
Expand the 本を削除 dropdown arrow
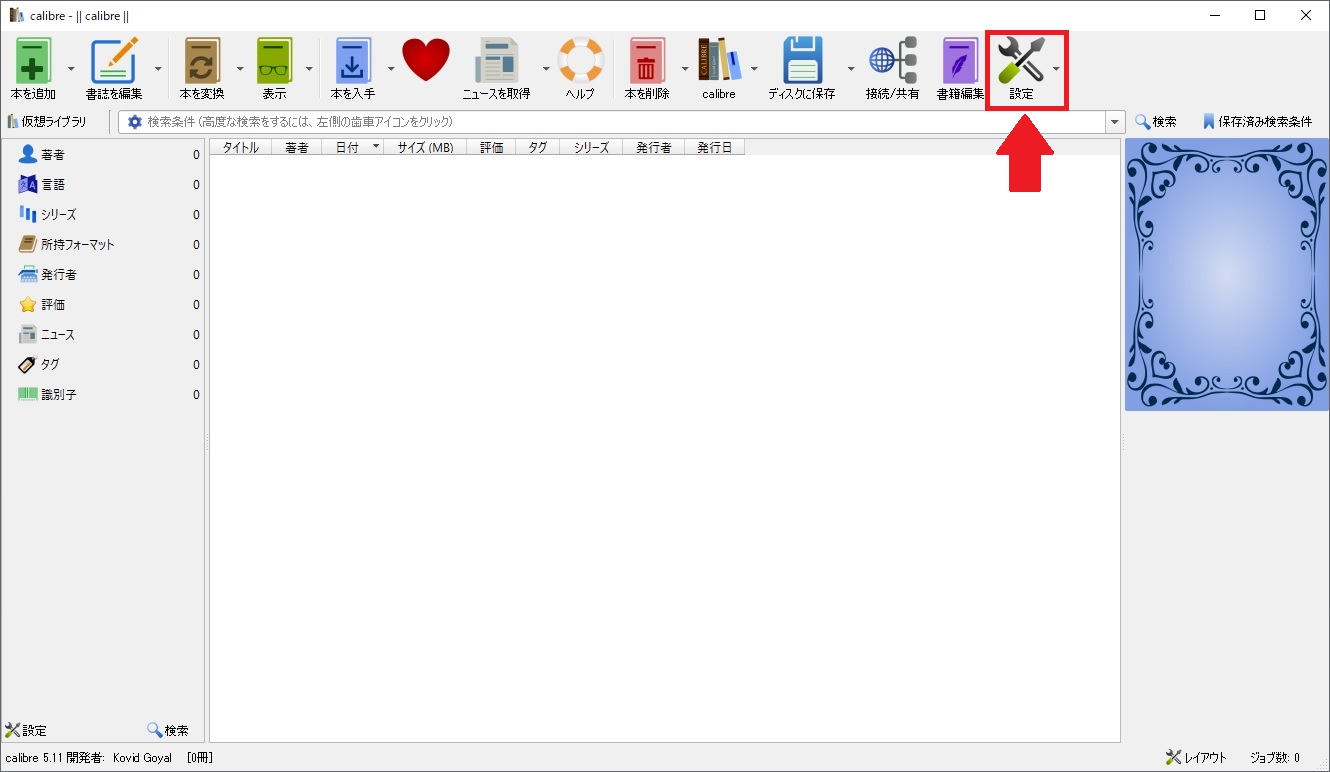coord(685,68)
